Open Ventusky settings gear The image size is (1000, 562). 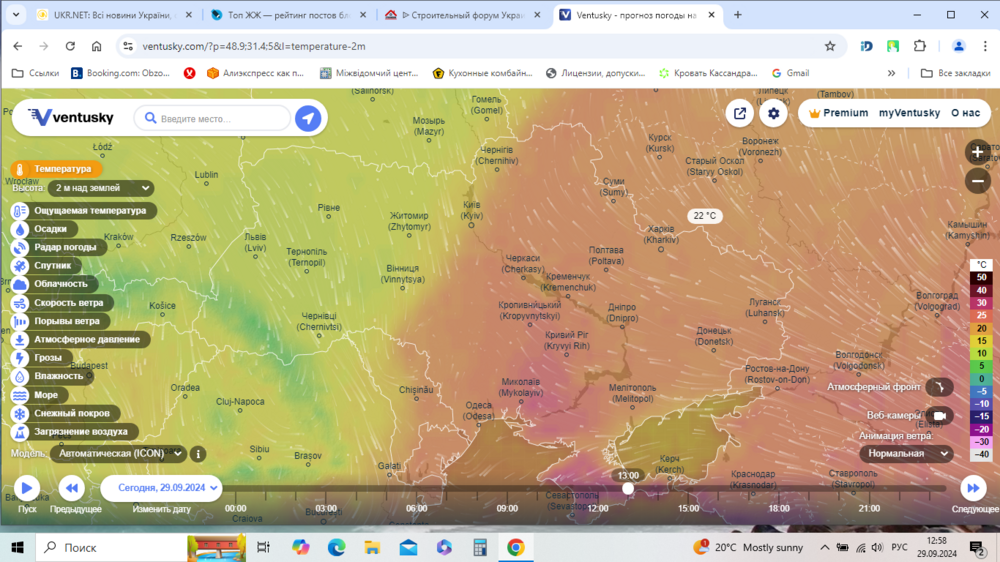click(x=773, y=114)
